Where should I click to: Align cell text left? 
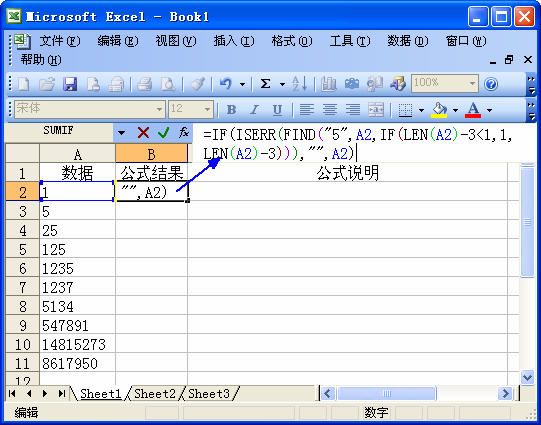(306, 110)
